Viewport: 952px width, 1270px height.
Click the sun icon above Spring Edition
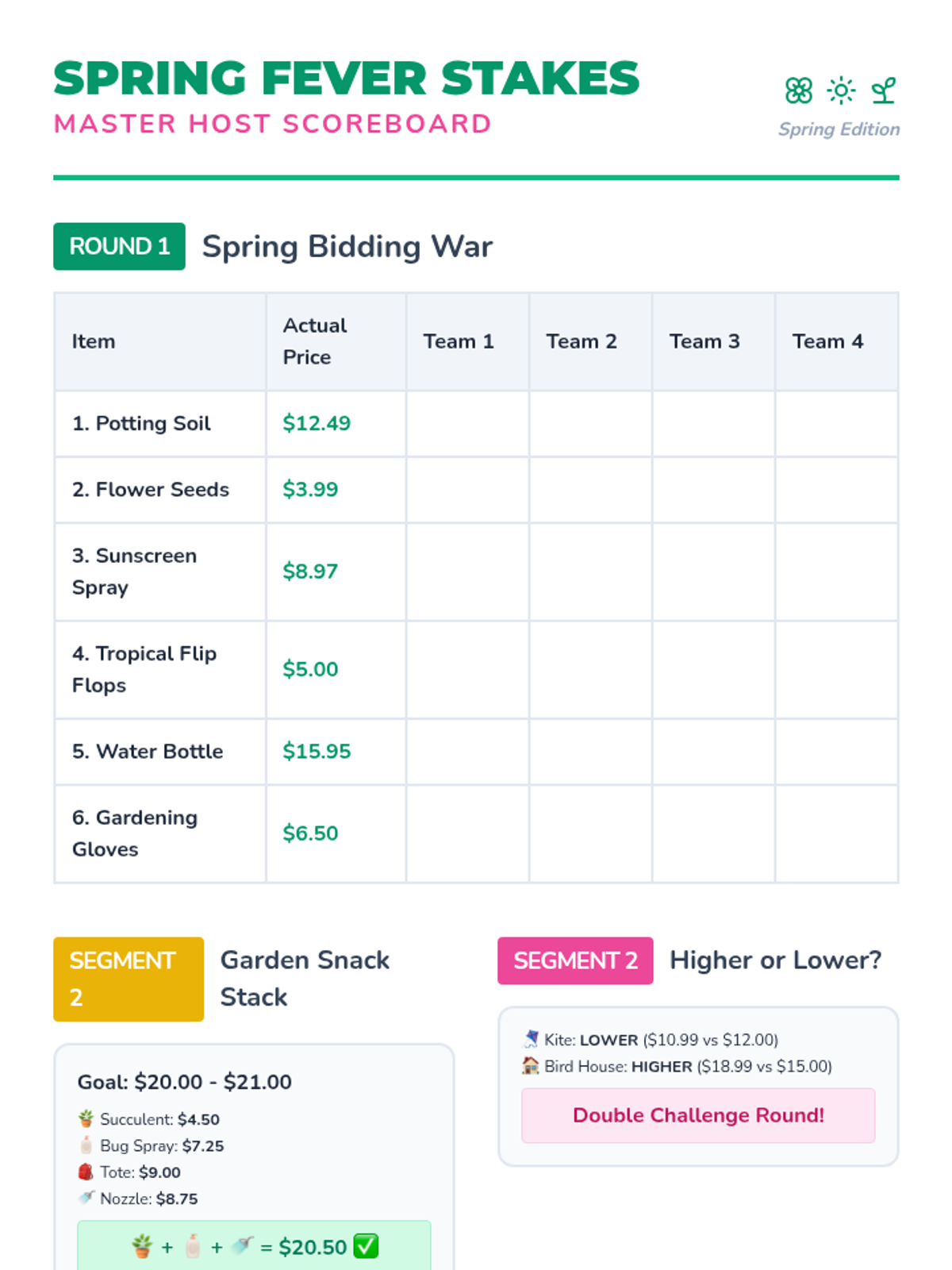pyautogui.click(x=841, y=90)
